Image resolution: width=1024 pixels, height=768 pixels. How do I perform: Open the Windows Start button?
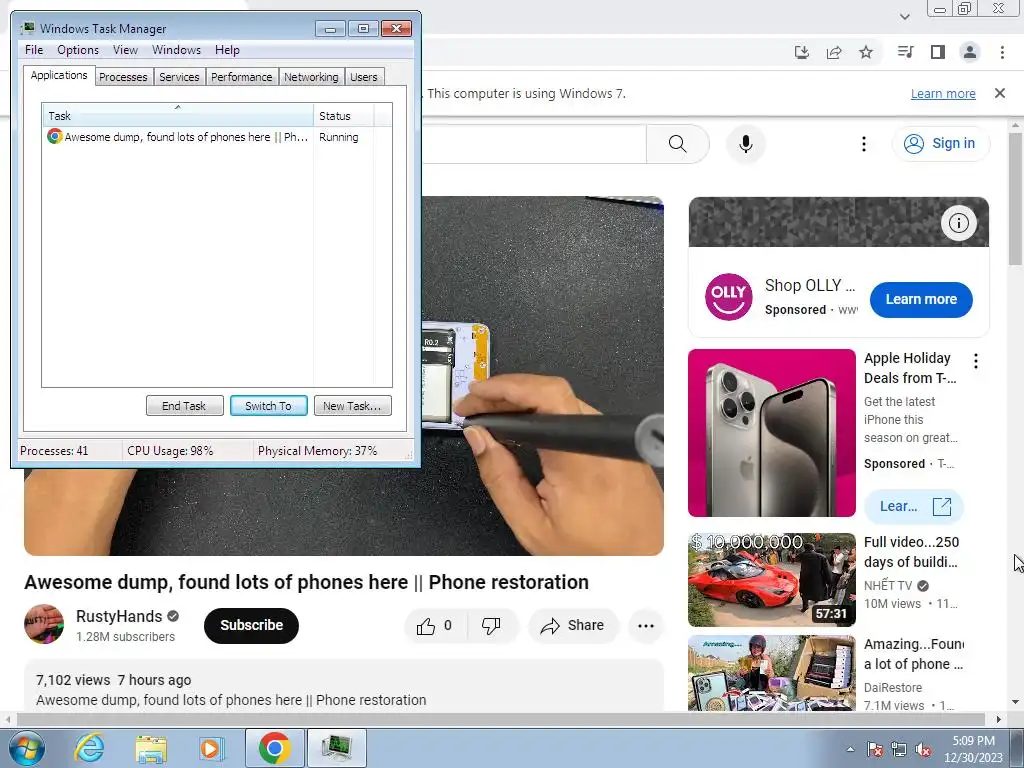click(27, 748)
